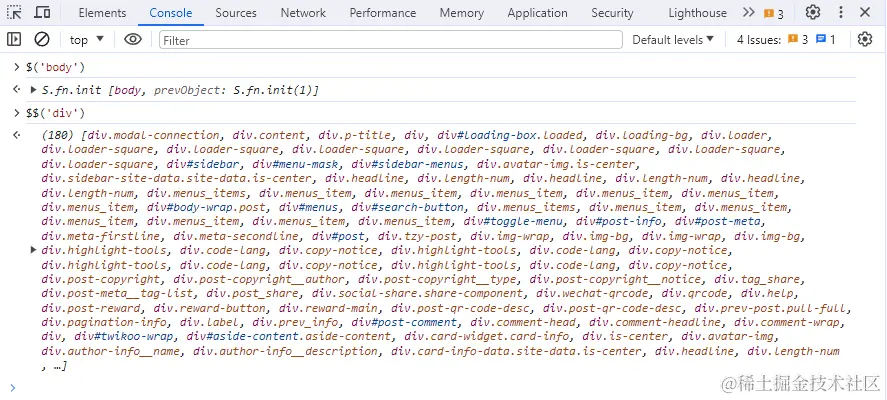Click div.author-info__description in the output

point(286,351)
